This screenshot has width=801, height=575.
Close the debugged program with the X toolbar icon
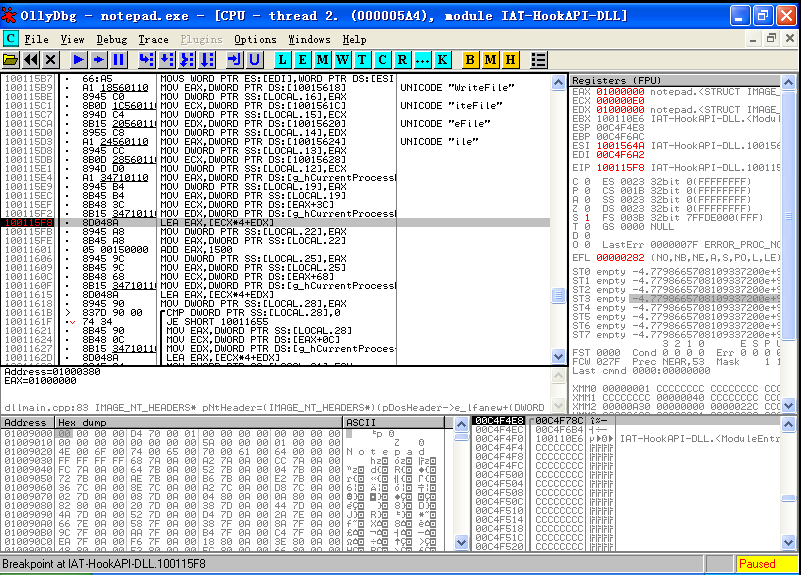coord(51,60)
